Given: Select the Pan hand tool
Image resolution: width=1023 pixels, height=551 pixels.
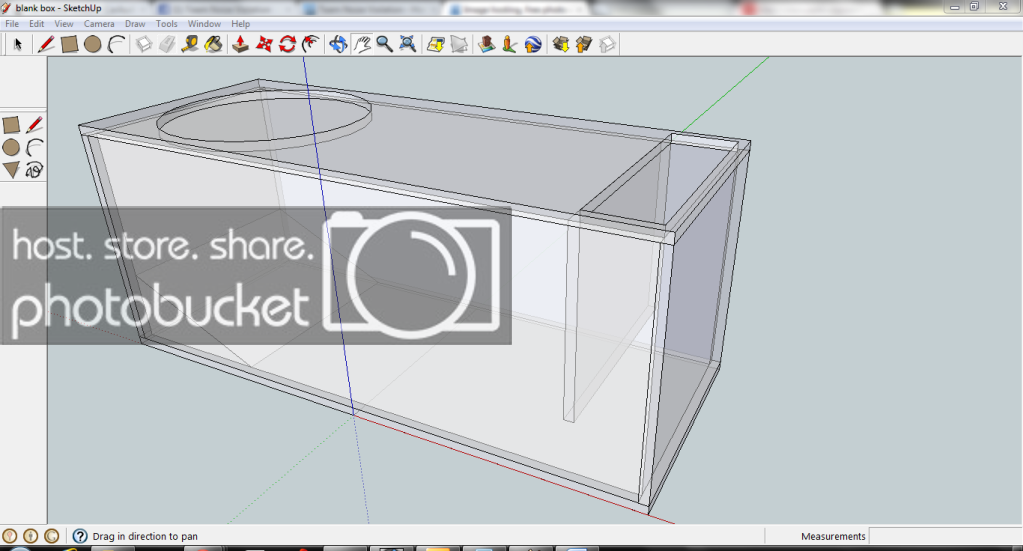Looking at the screenshot, I should point(361,44).
